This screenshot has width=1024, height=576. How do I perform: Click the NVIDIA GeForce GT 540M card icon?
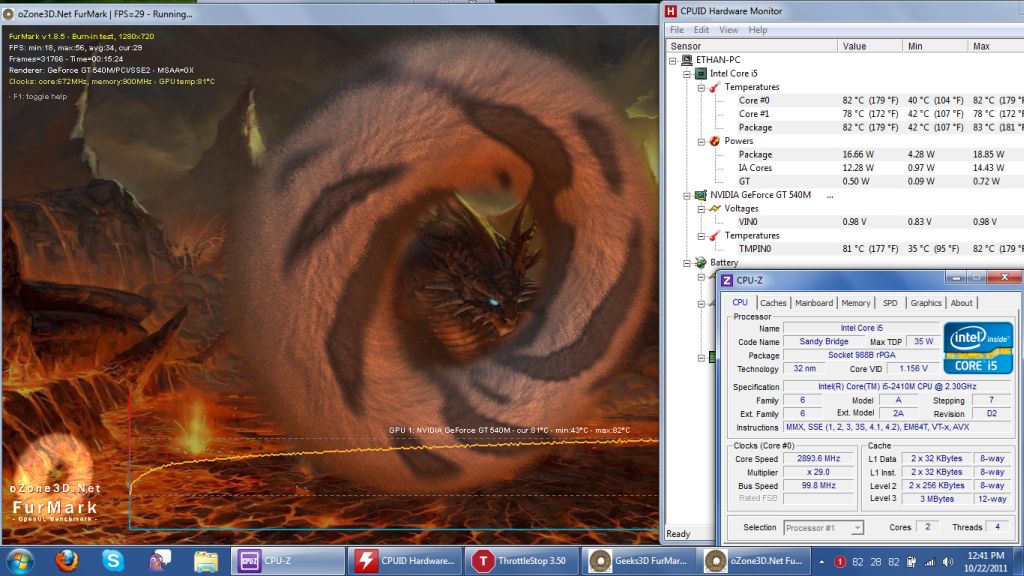pyautogui.click(x=701, y=195)
